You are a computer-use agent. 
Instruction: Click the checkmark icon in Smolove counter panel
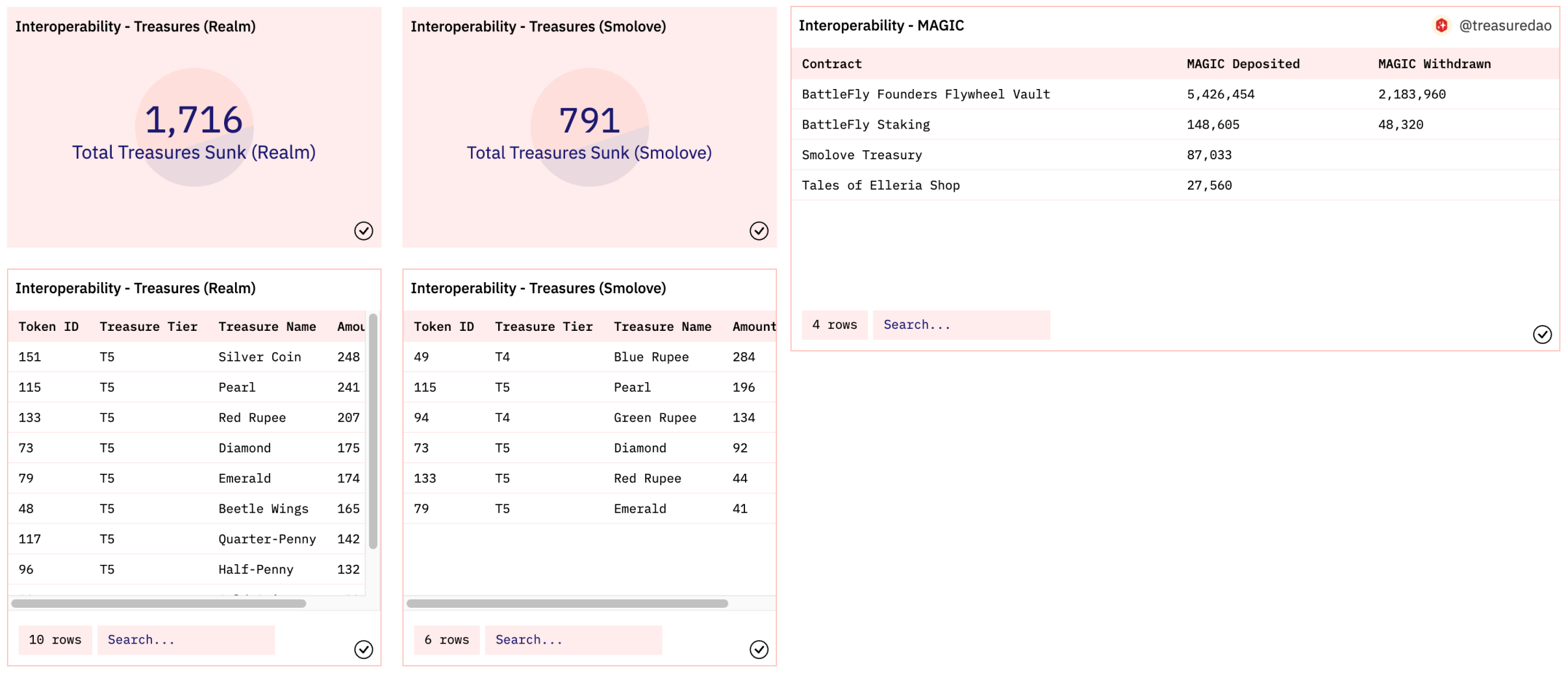[x=759, y=231]
